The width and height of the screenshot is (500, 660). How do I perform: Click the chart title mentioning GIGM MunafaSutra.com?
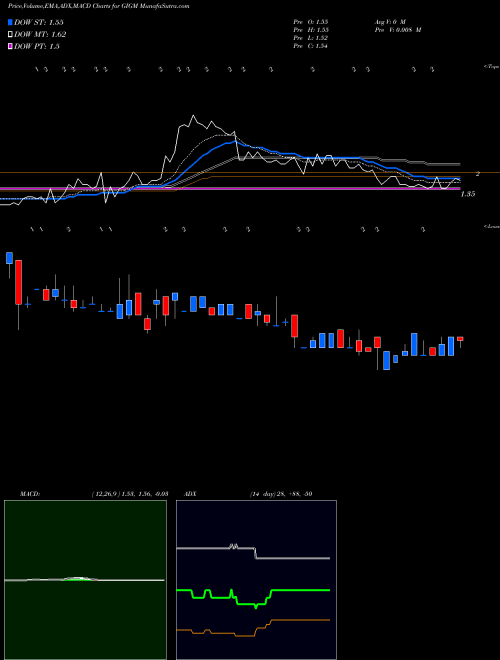98,6
